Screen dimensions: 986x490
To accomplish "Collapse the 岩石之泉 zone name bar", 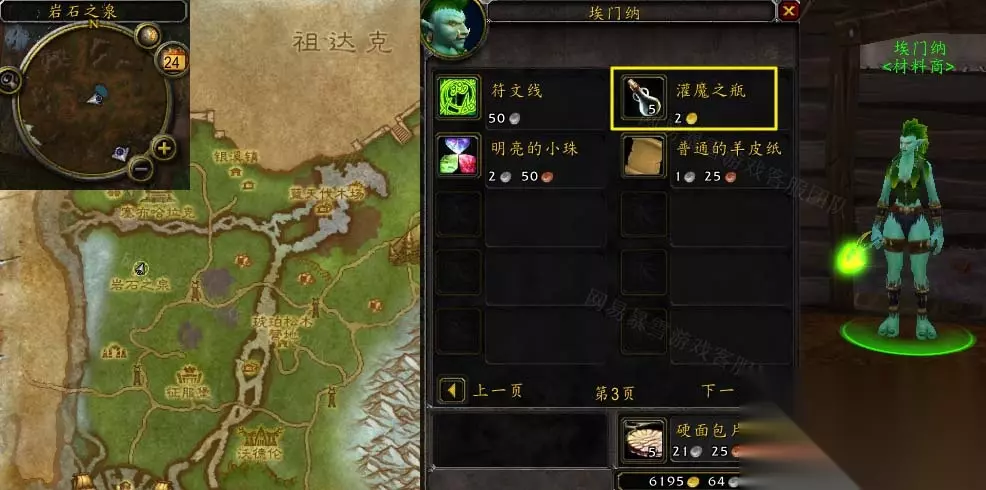I will 94,11.
